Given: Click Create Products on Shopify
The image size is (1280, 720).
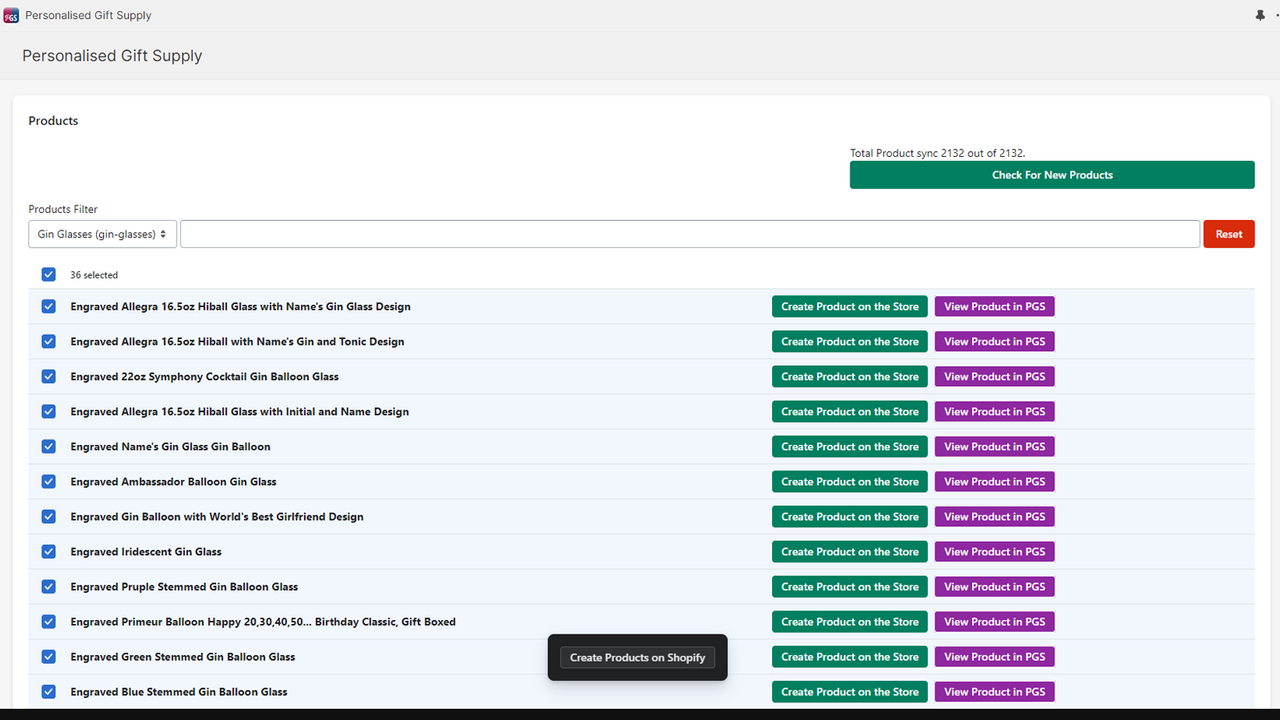Looking at the screenshot, I should point(637,657).
